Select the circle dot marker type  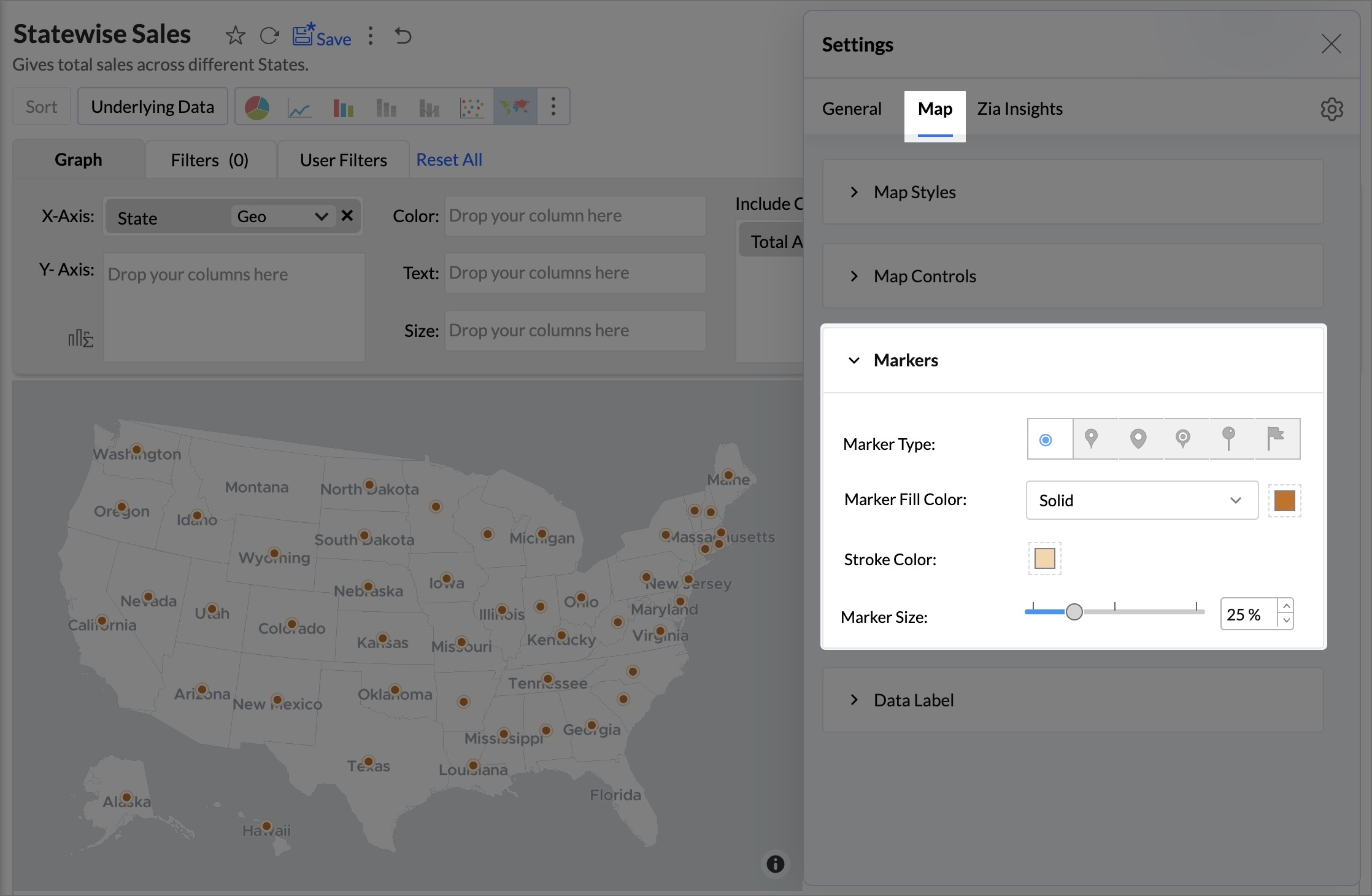[x=1046, y=439]
